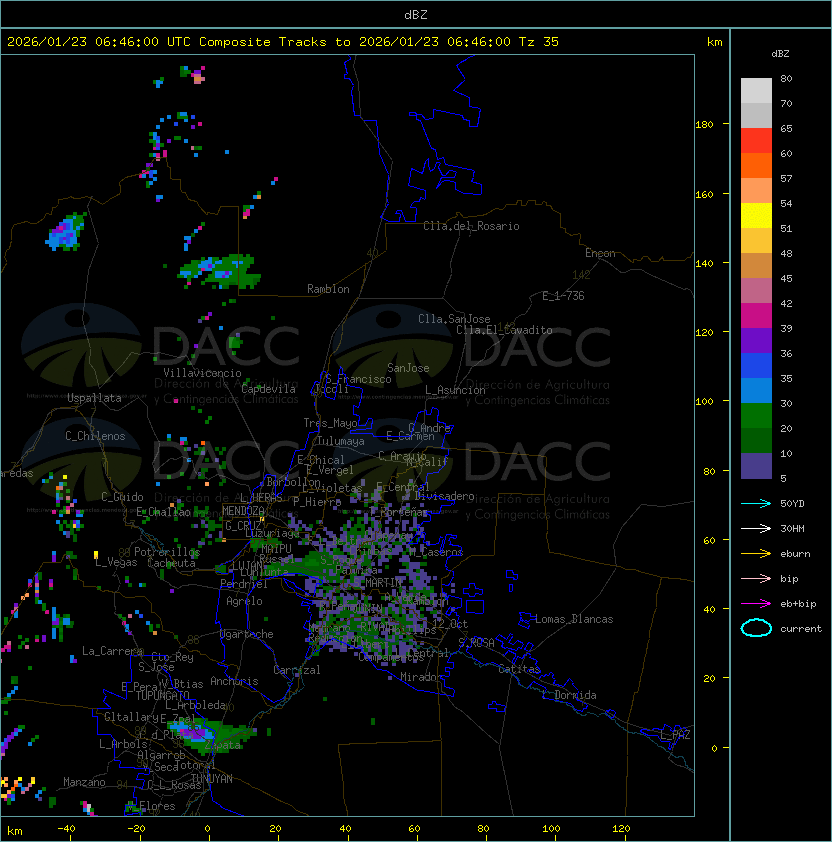Viewport: 832px width, 842px height.
Task: Click the Potrerillos place label
Action: [x=167, y=551]
